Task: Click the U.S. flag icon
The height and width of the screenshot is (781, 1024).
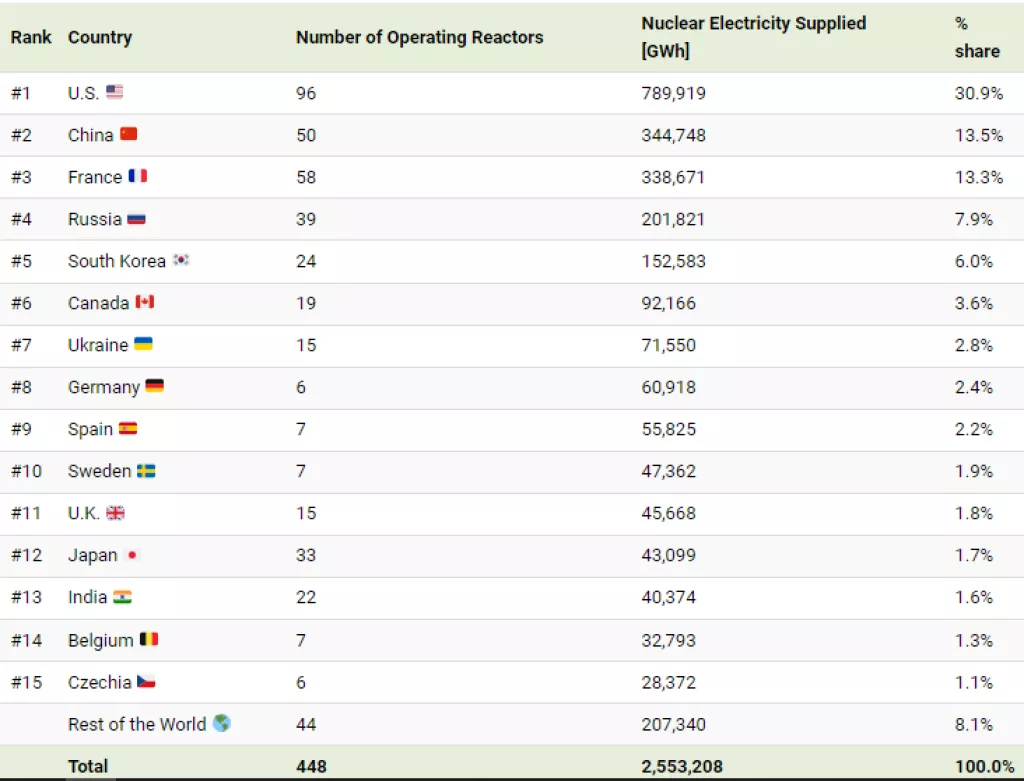Action: point(115,92)
